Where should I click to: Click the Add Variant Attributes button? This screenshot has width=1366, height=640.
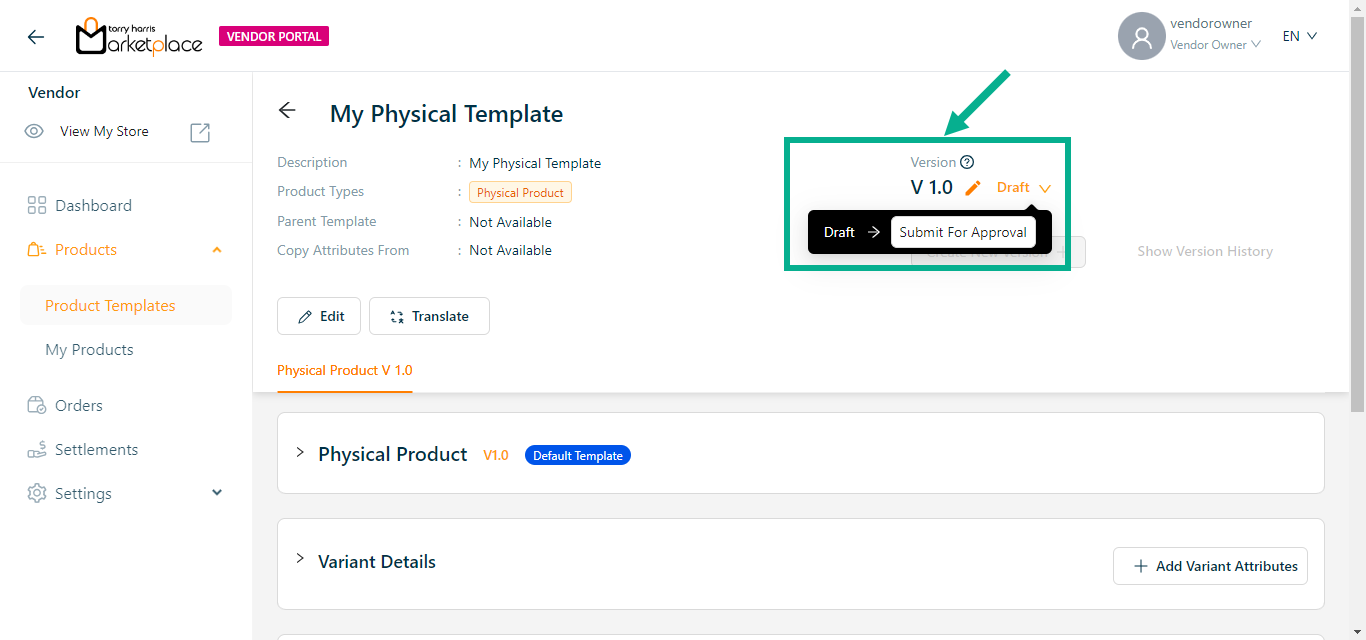tap(1210, 566)
